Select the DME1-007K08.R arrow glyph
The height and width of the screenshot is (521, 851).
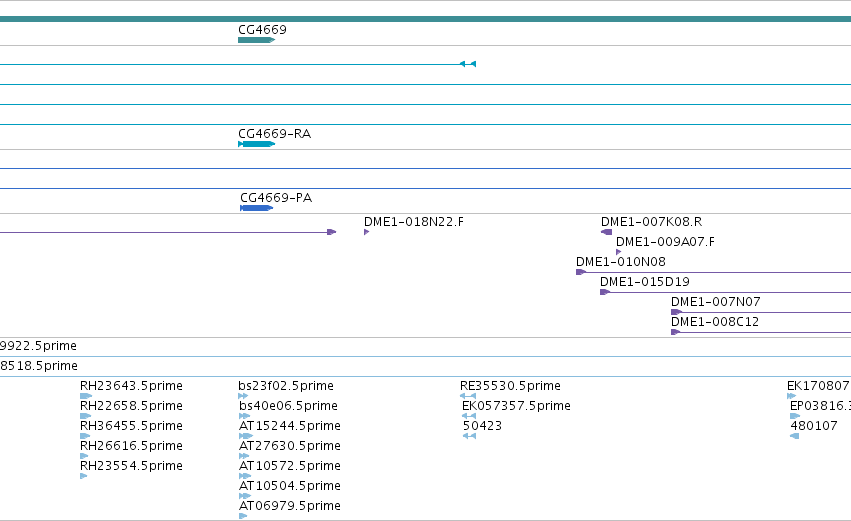(x=606, y=232)
